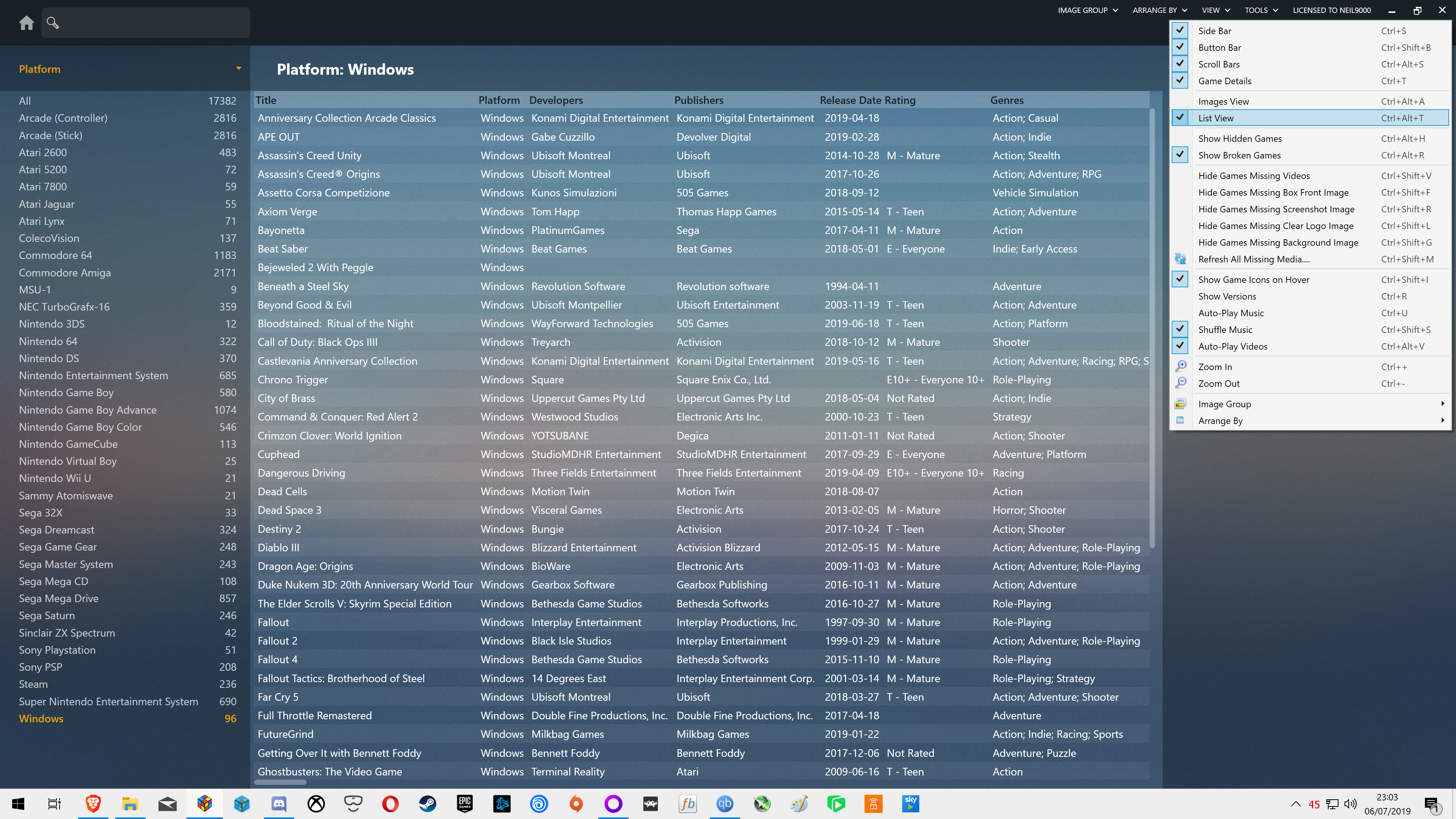Click the vertical scrollbar of game list

tap(1153, 328)
